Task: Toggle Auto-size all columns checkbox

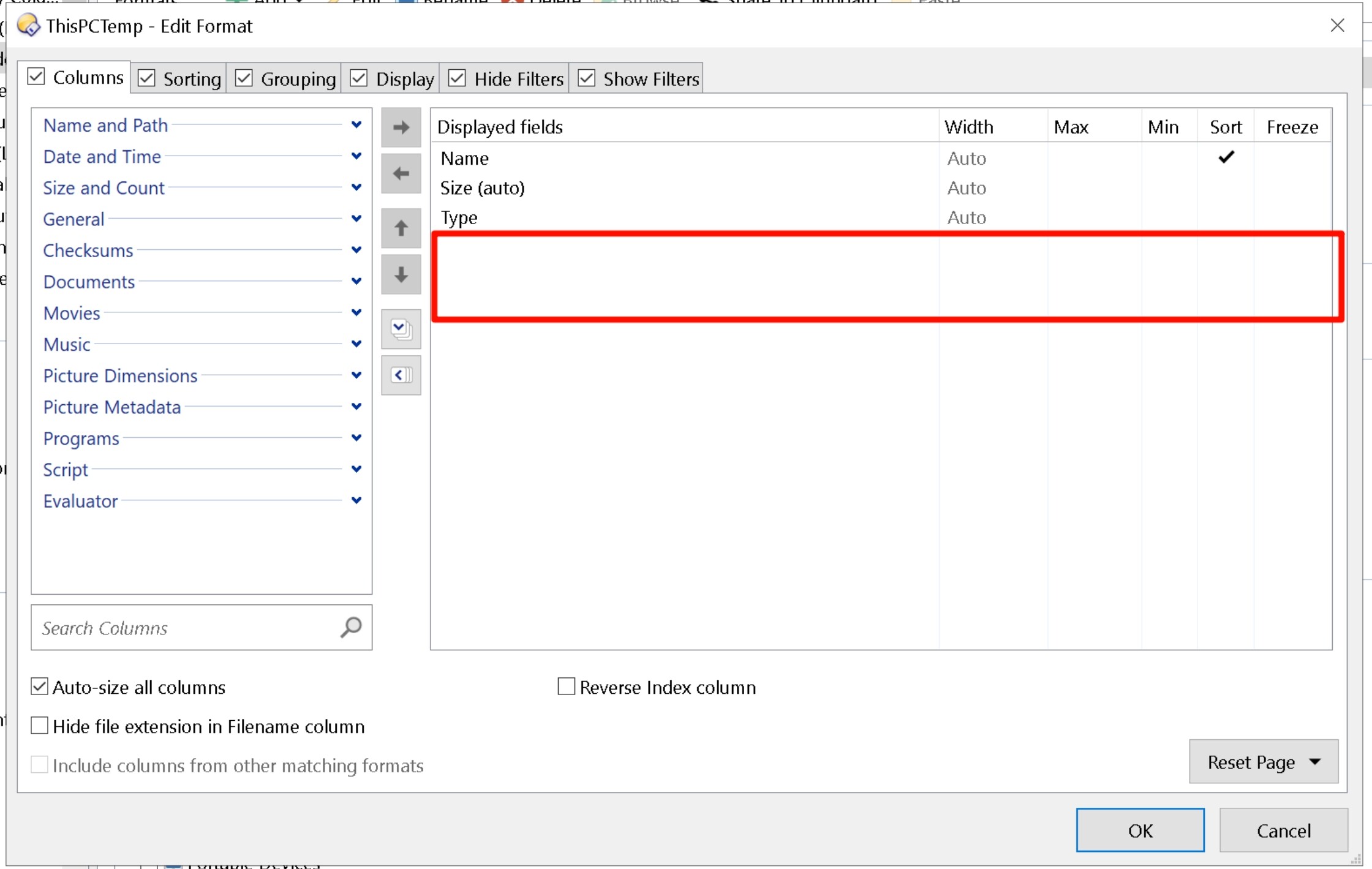Action: tap(40, 687)
